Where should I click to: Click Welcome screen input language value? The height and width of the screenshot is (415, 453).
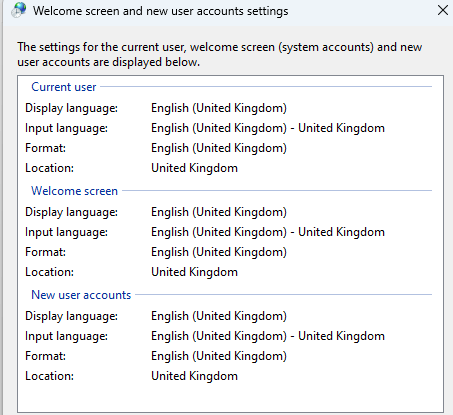point(268,232)
